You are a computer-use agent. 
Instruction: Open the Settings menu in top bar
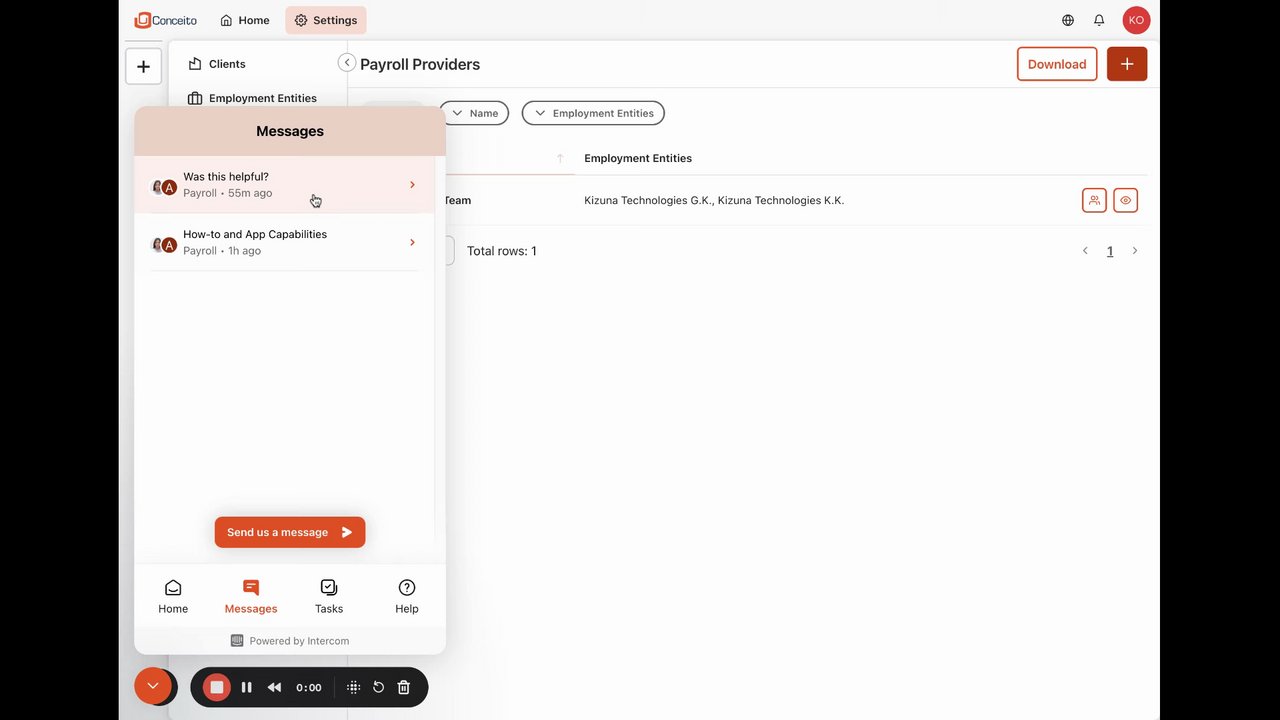coord(326,20)
